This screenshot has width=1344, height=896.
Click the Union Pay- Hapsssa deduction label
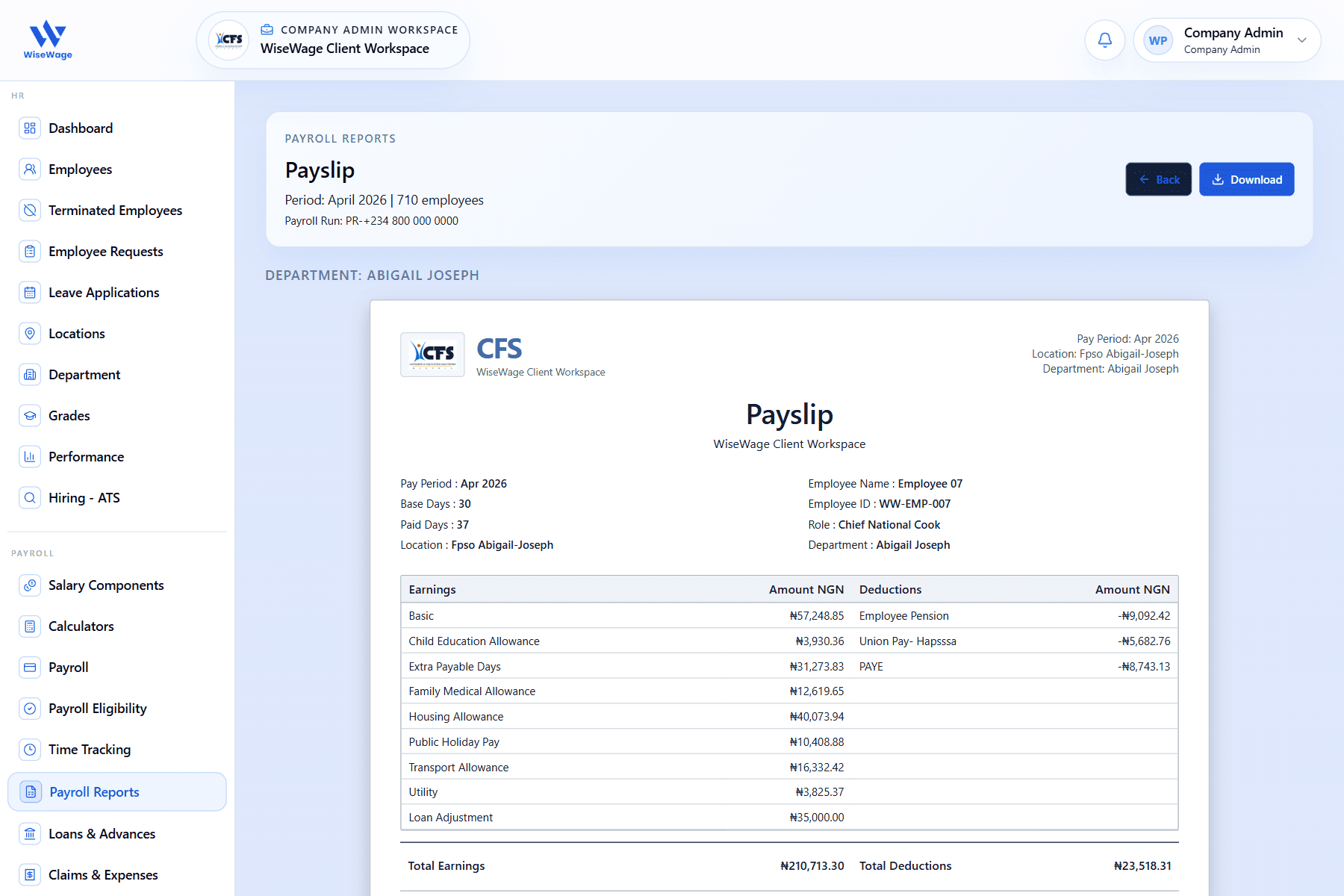[907, 641]
